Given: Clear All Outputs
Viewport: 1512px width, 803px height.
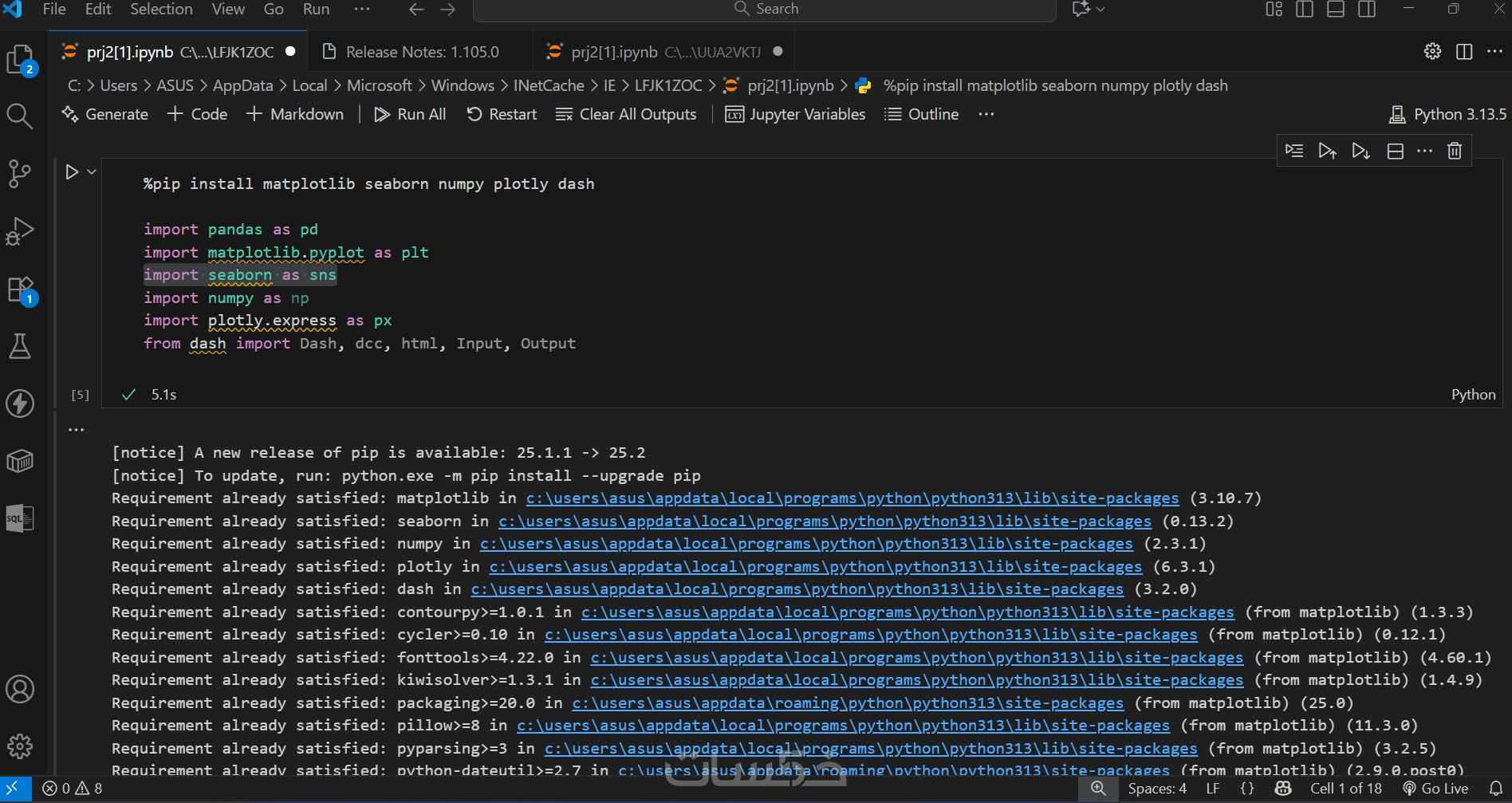Looking at the screenshot, I should click(626, 114).
